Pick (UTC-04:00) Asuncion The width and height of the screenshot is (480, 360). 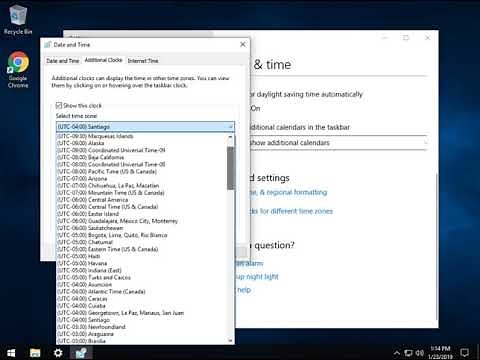142,284
